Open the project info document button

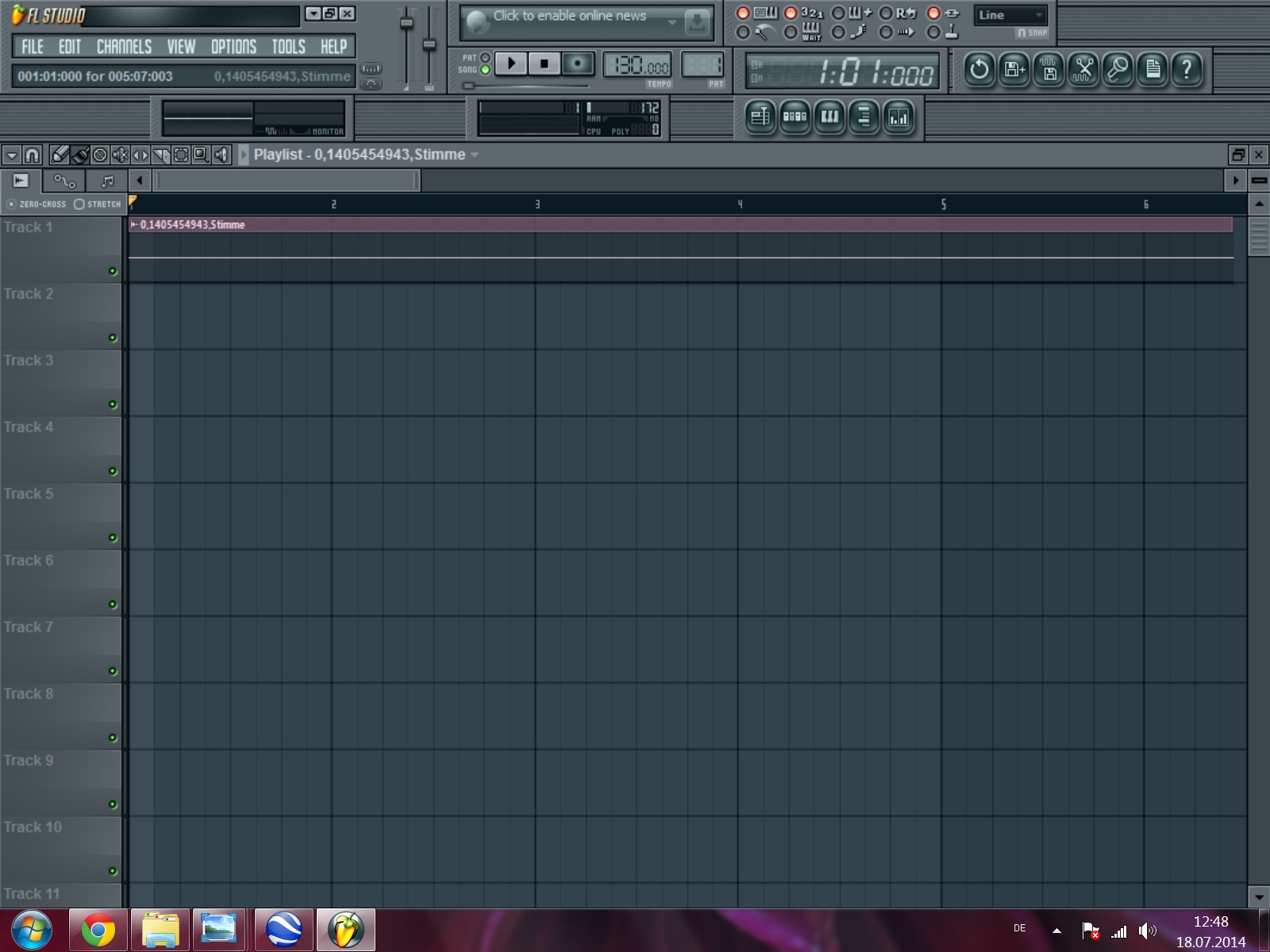[1153, 70]
